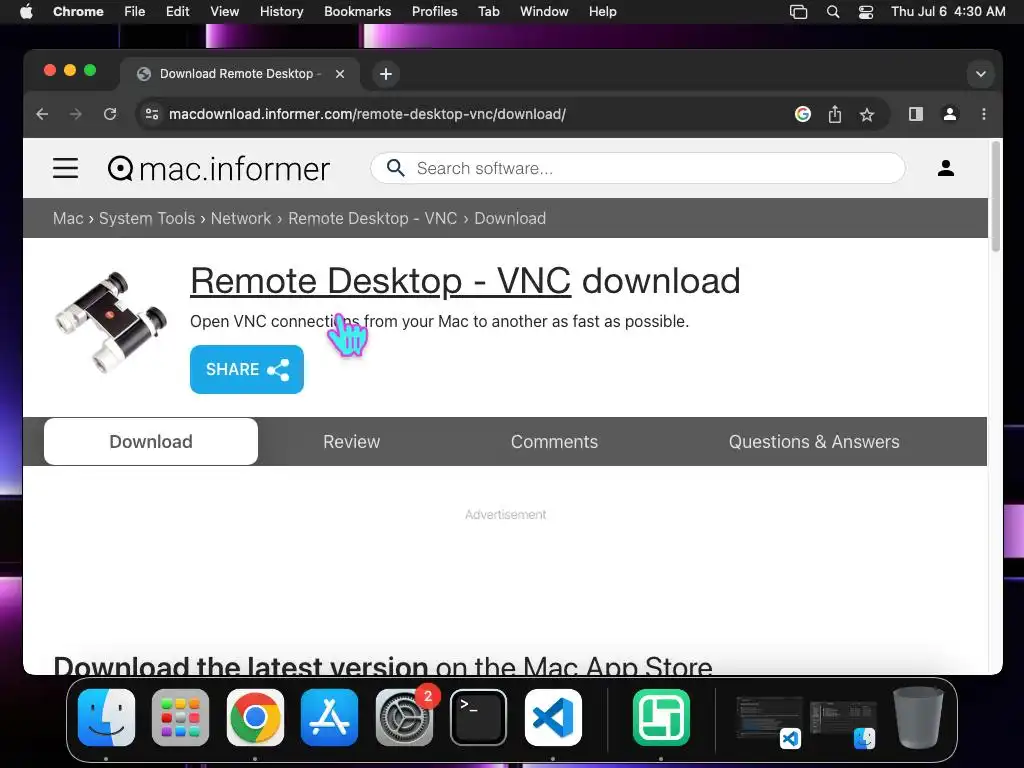Open Visual Studio Code from the Dock

[x=553, y=717]
